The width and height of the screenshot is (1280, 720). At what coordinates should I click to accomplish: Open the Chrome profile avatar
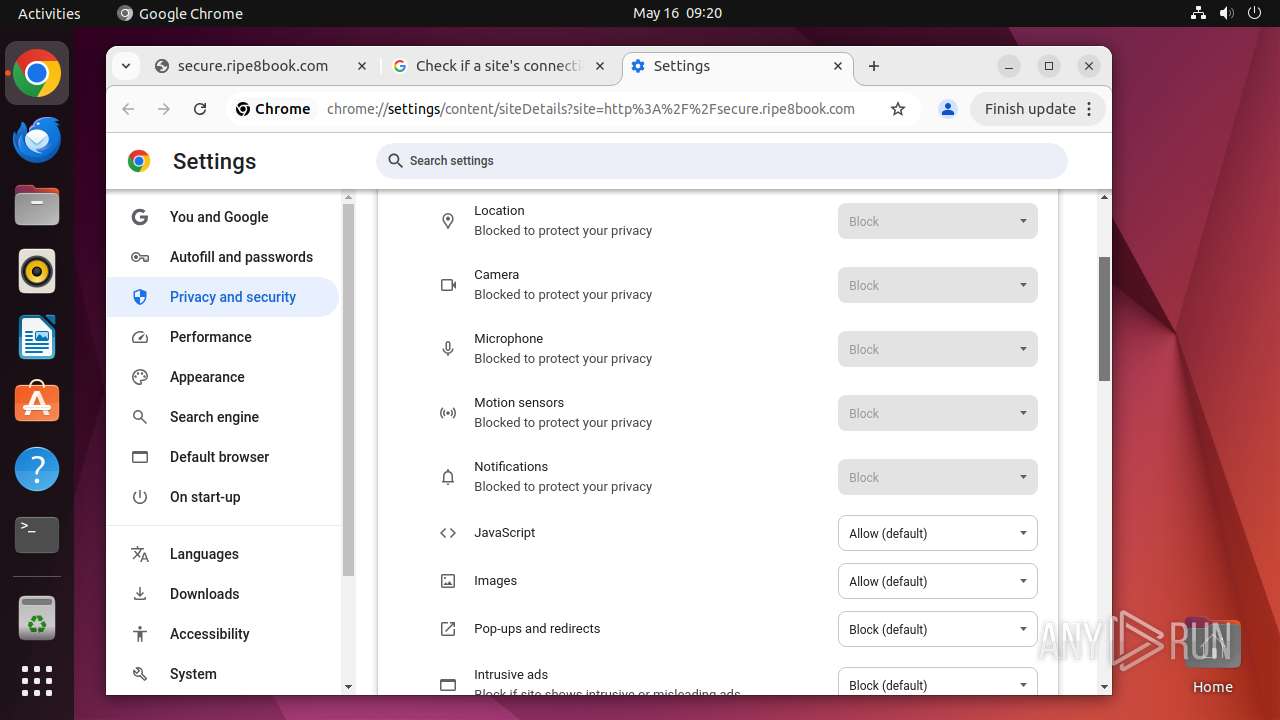pyautogui.click(x=948, y=109)
